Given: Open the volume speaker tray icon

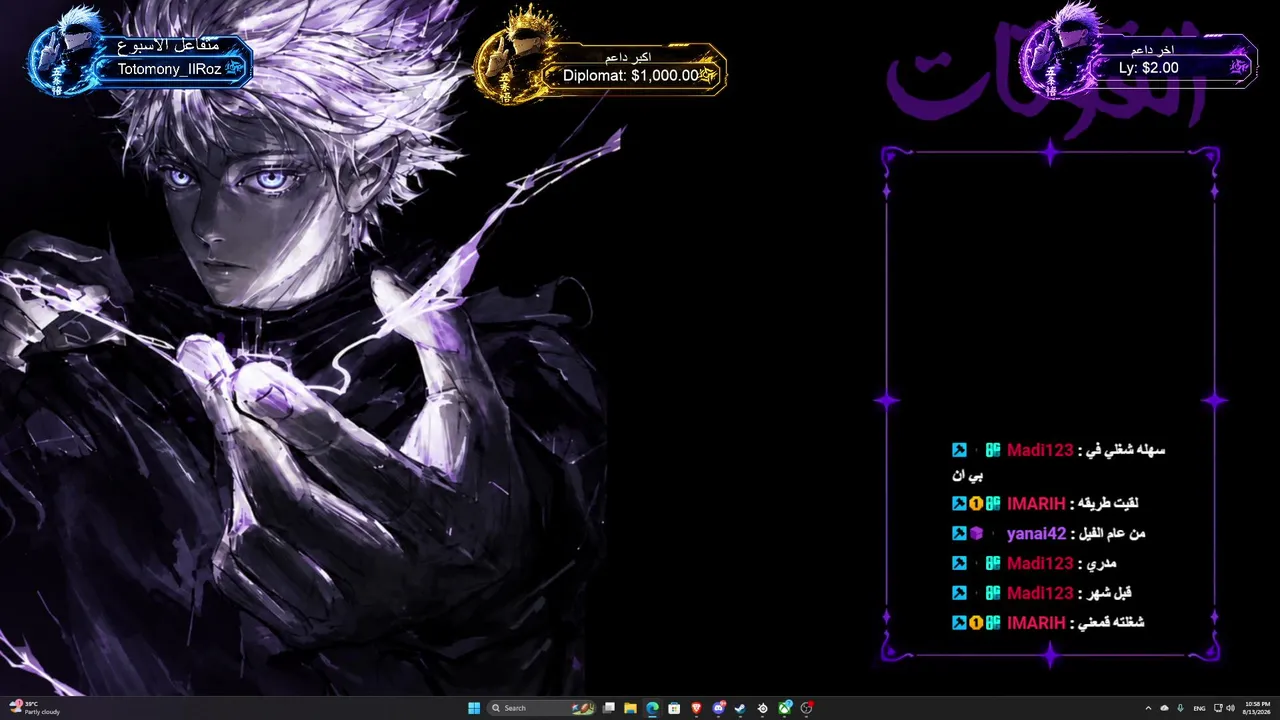Looking at the screenshot, I should tap(1230, 708).
